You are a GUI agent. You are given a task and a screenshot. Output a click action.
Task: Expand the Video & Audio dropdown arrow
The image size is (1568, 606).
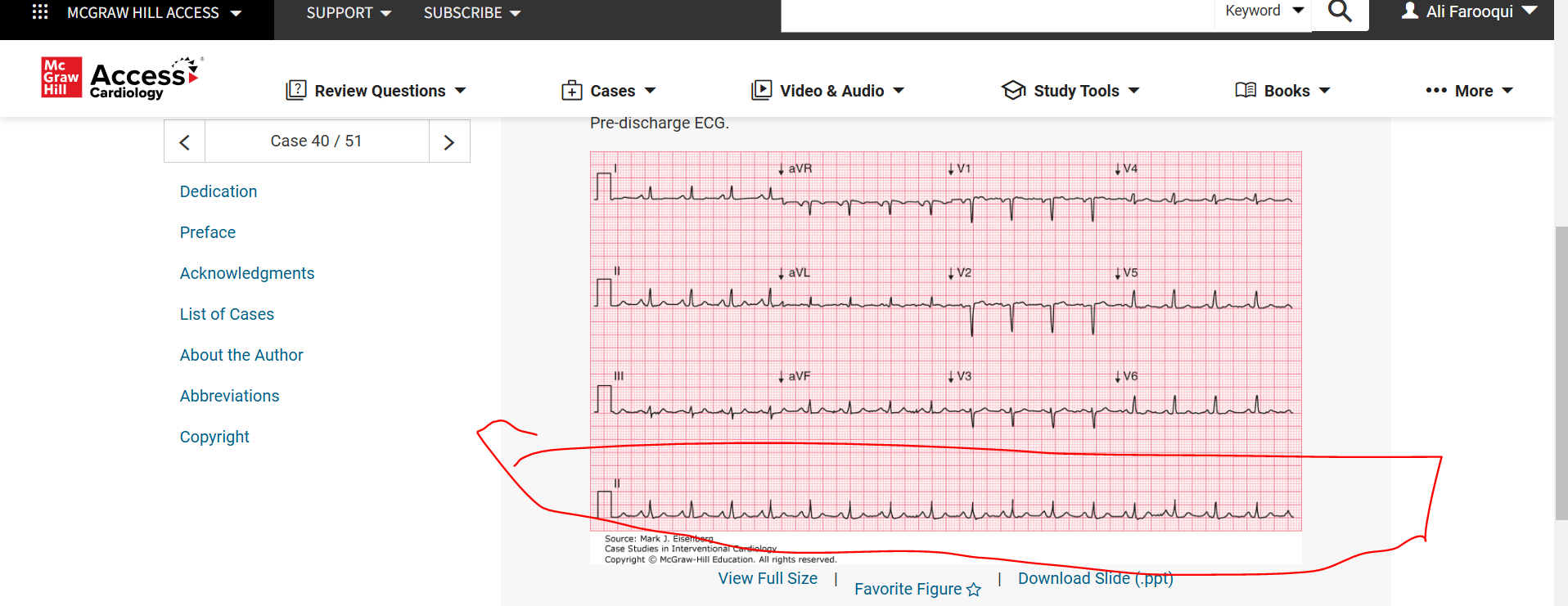click(x=899, y=91)
